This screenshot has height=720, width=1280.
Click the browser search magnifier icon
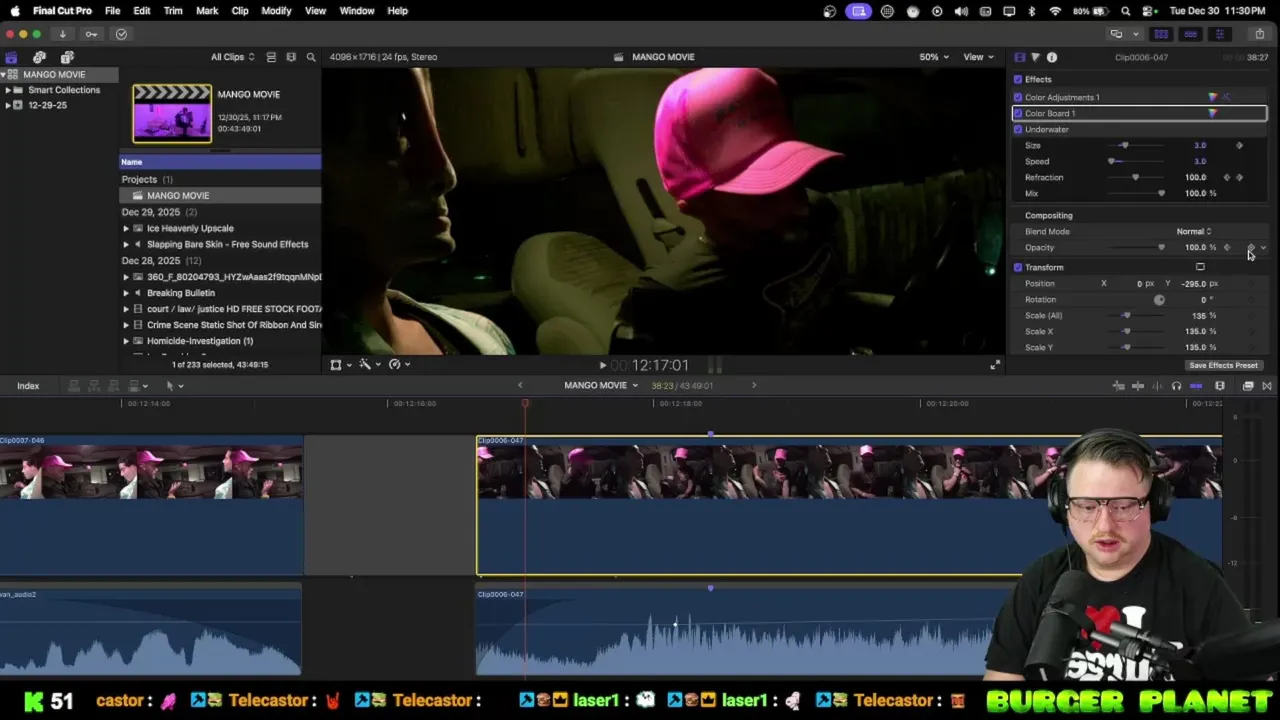point(311,57)
